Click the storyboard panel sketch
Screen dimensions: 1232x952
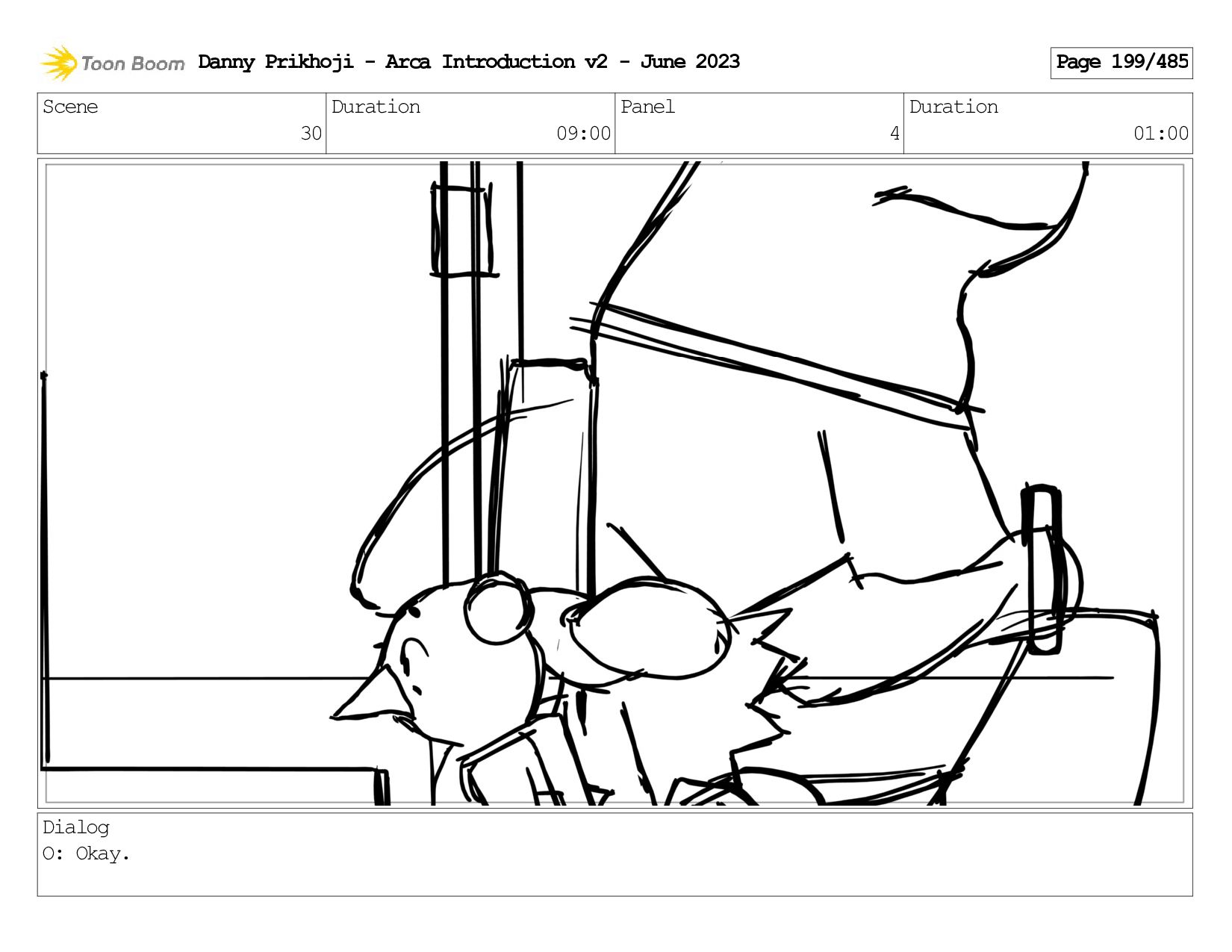coord(615,483)
